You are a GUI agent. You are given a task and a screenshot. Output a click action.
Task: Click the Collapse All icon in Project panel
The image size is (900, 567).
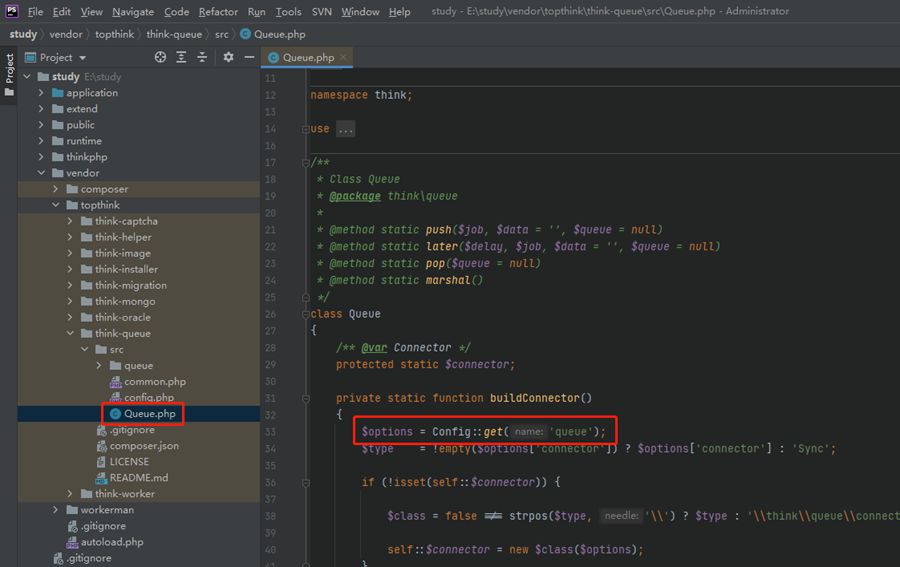203,57
